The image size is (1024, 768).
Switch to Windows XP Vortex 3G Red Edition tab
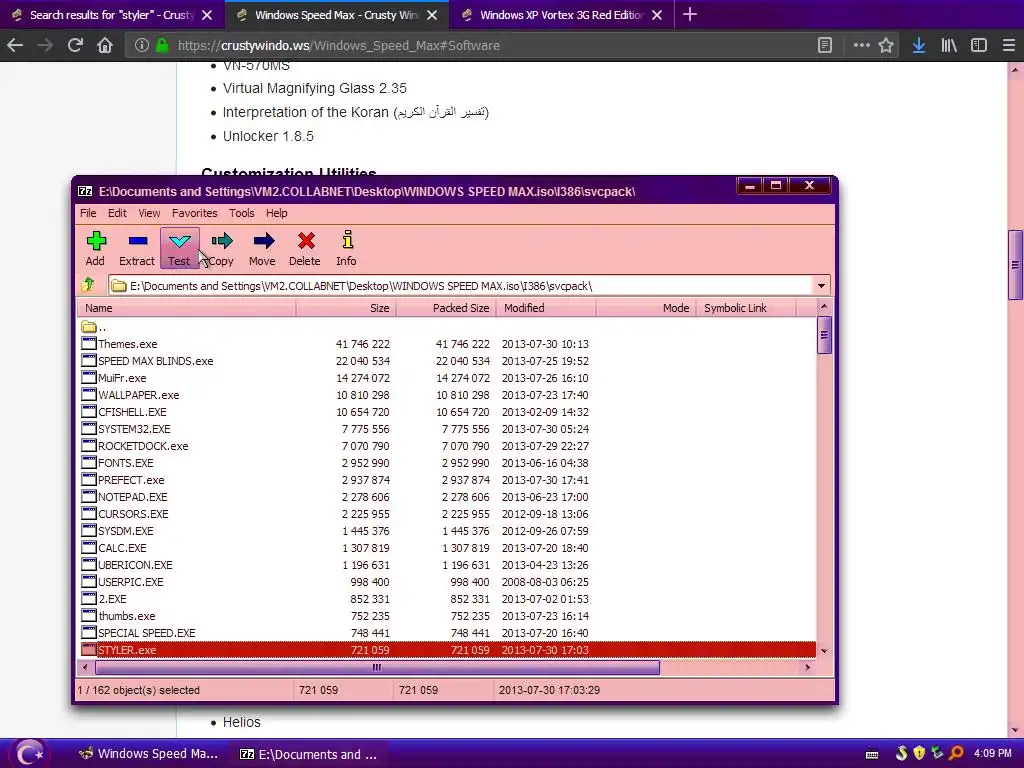click(x=562, y=14)
